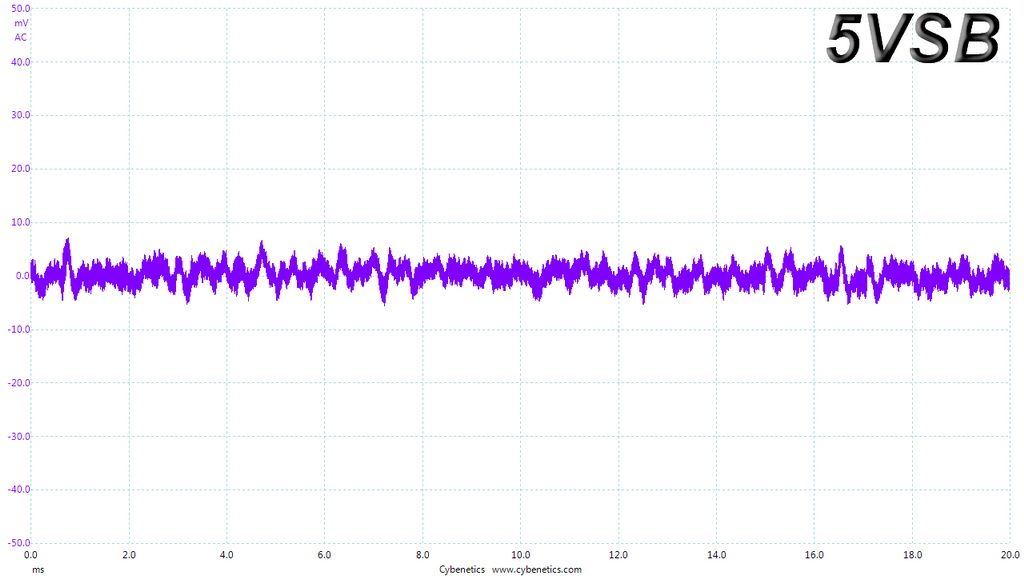Click the AC coupling label
This screenshot has height=576, width=1024.
tap(21, 37)
